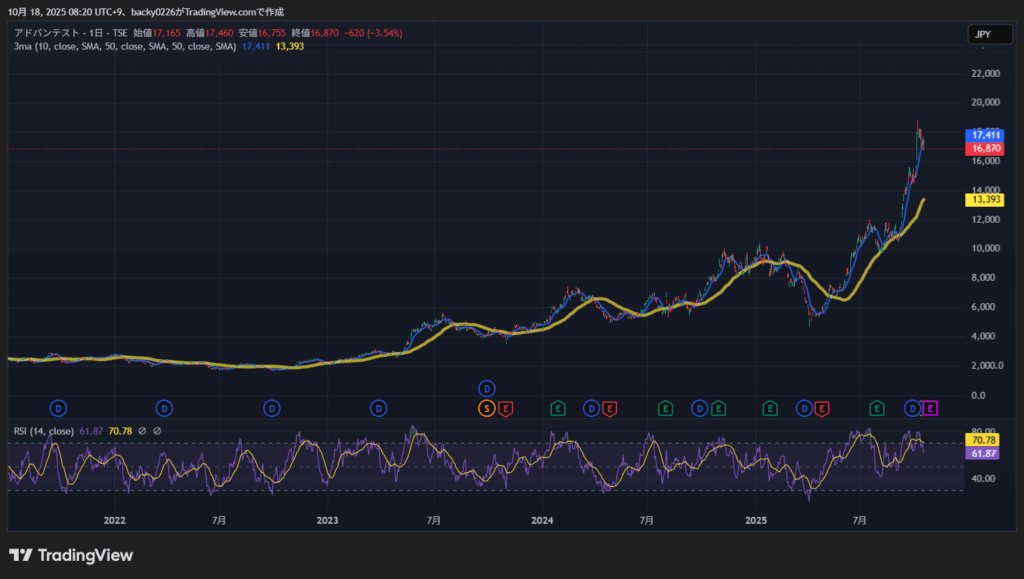The width and height of the screenshot is (1024, 579).
Task: Click the rightmost blue dividend D marker
Action: pyautogui.click(x=912, y=408)
